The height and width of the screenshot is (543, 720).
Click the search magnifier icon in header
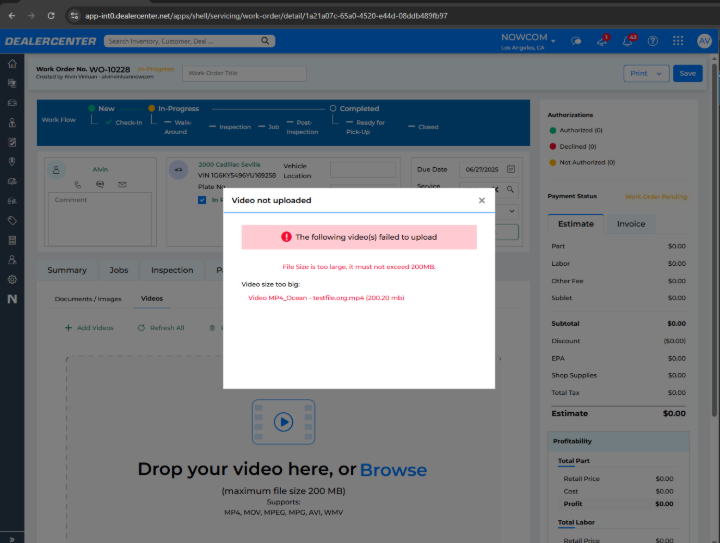click(265, 41)
